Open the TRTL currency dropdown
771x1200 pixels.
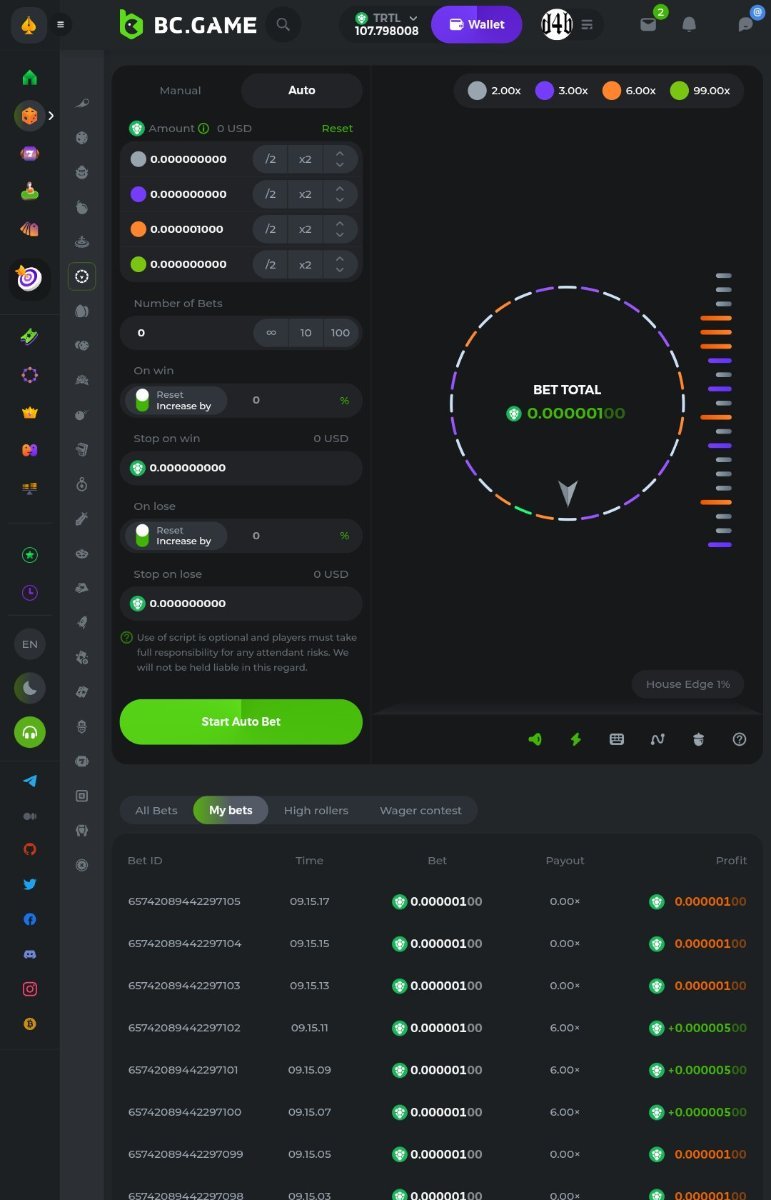(x=386, y=24)
